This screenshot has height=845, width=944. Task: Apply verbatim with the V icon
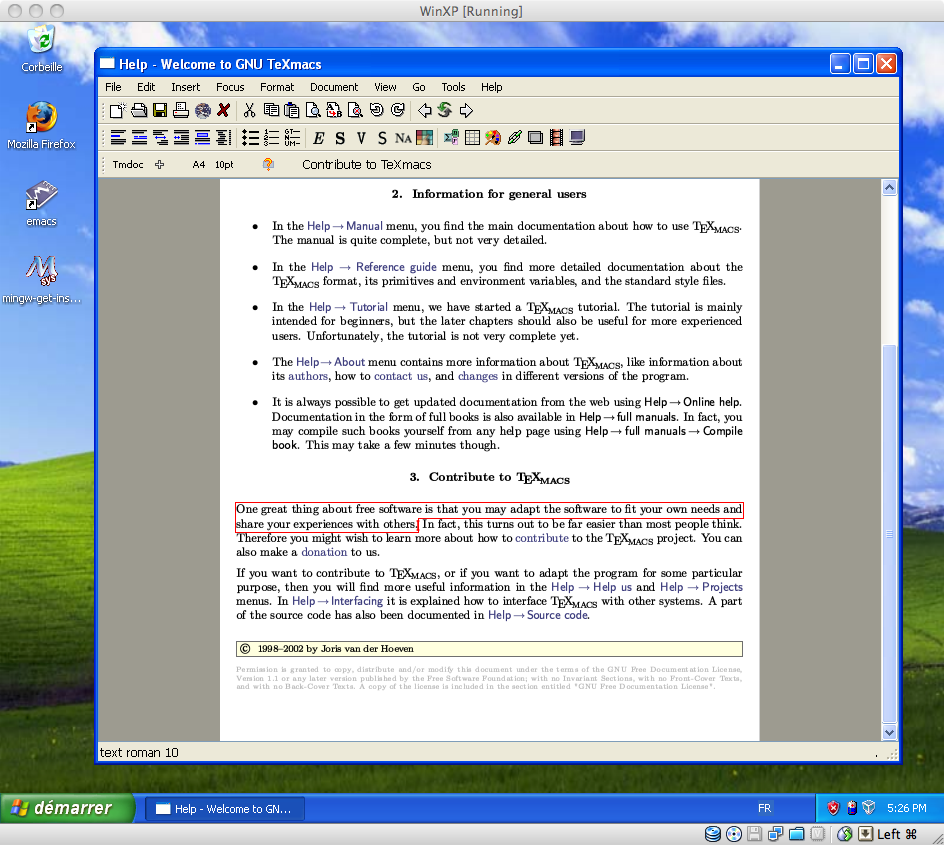(x=361, y=138)
